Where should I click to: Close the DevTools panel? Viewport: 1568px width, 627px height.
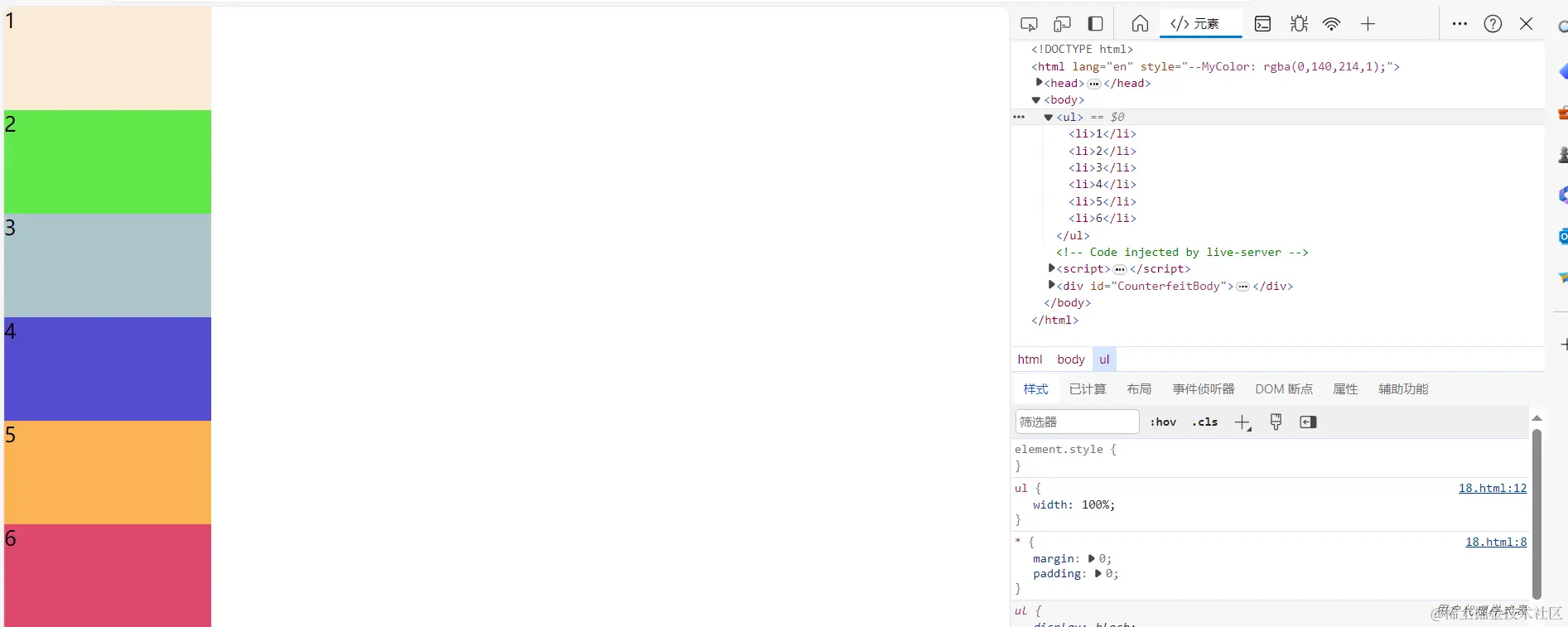coord(1526,24)
